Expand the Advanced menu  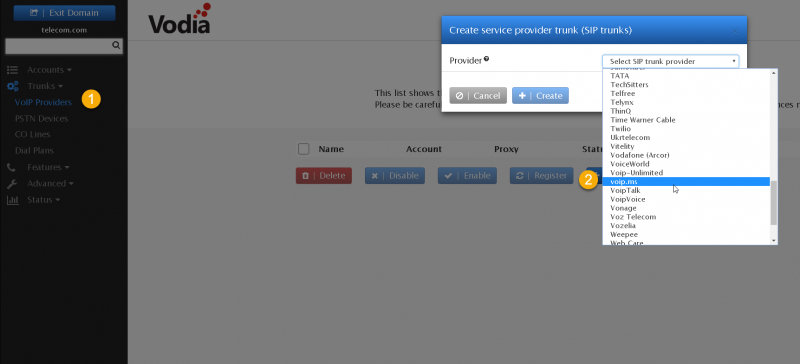click(50, 183)
